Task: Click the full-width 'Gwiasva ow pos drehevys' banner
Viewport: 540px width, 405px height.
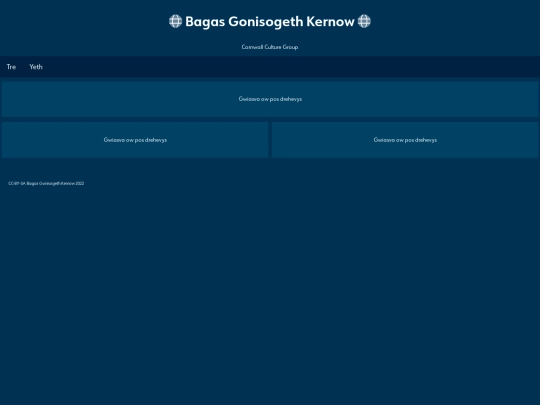Action: (270, 99)
